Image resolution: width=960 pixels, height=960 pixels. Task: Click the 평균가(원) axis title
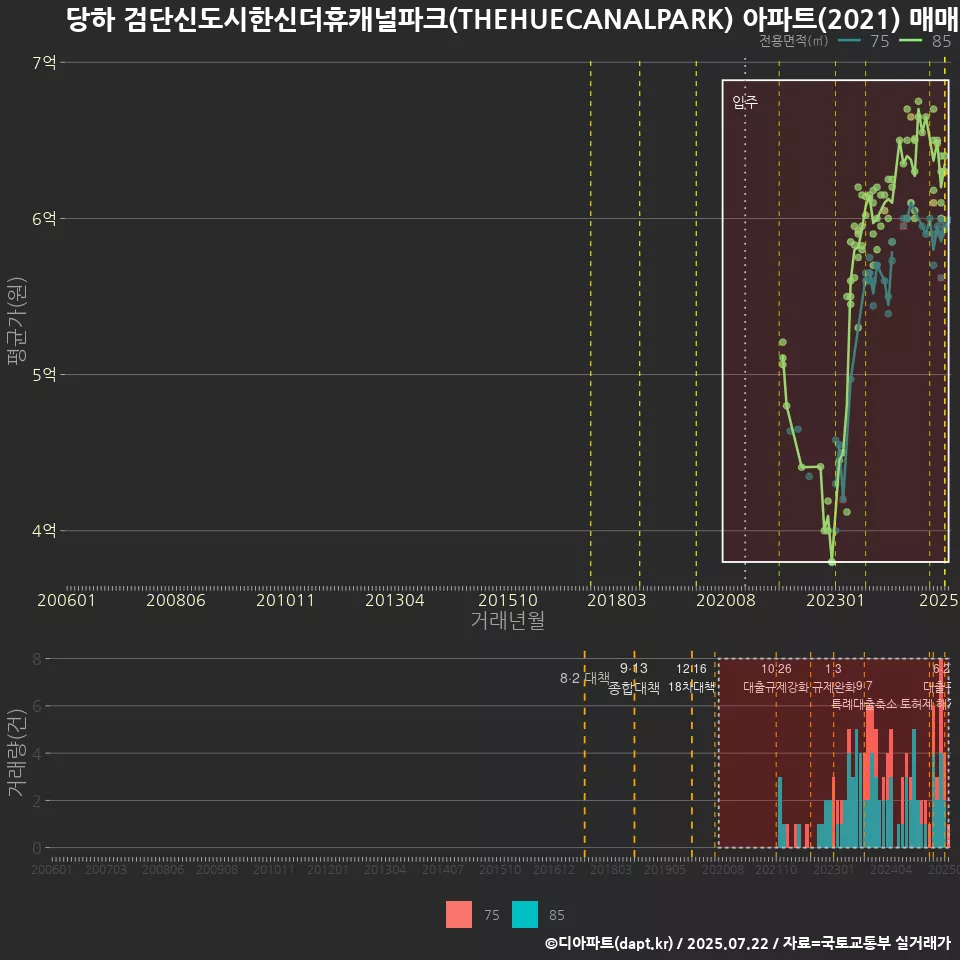pos(17,321)
